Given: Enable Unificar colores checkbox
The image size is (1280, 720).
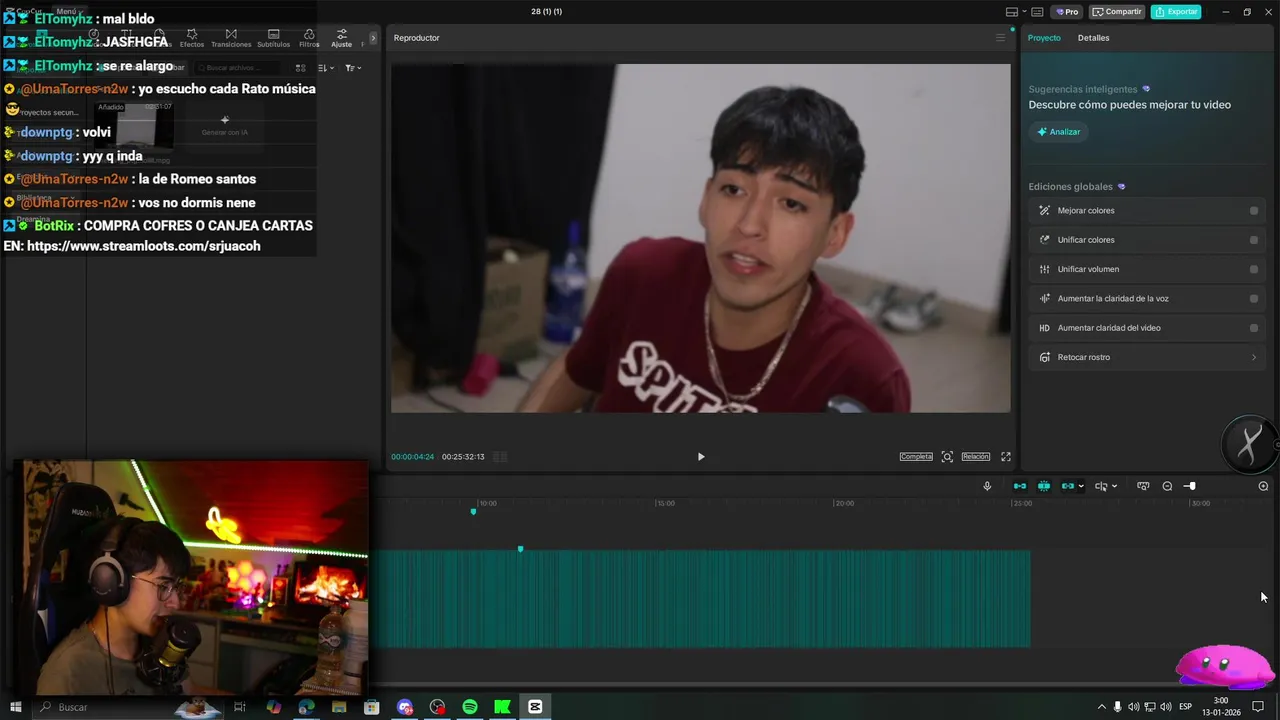Looking at the screenshot, I should pyautogui.click(x=1254, y=240).
